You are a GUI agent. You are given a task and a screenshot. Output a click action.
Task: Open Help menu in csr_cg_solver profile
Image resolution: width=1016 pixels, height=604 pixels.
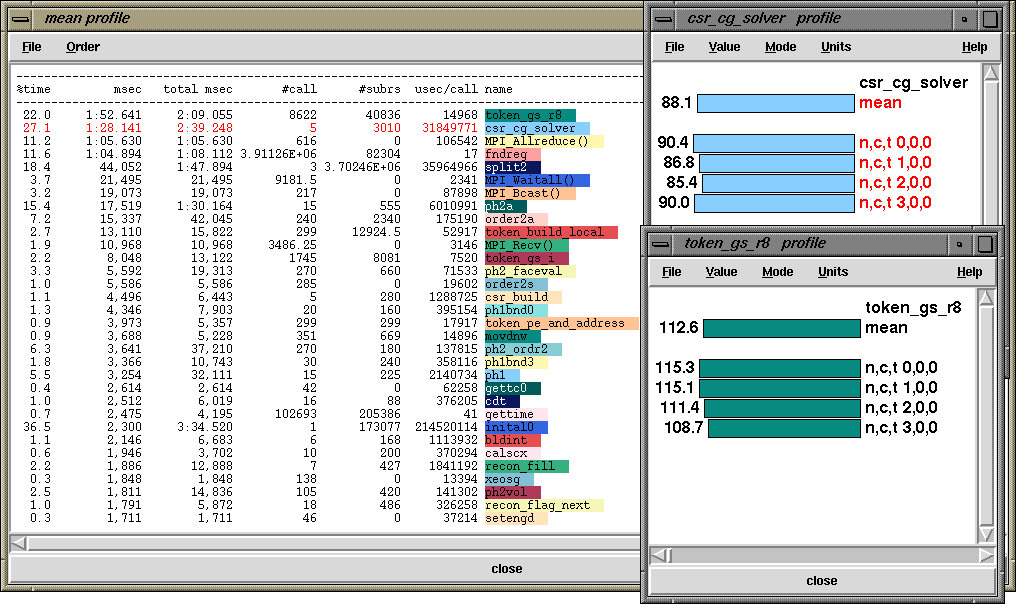pyautogui.click(x=975, y=47)
